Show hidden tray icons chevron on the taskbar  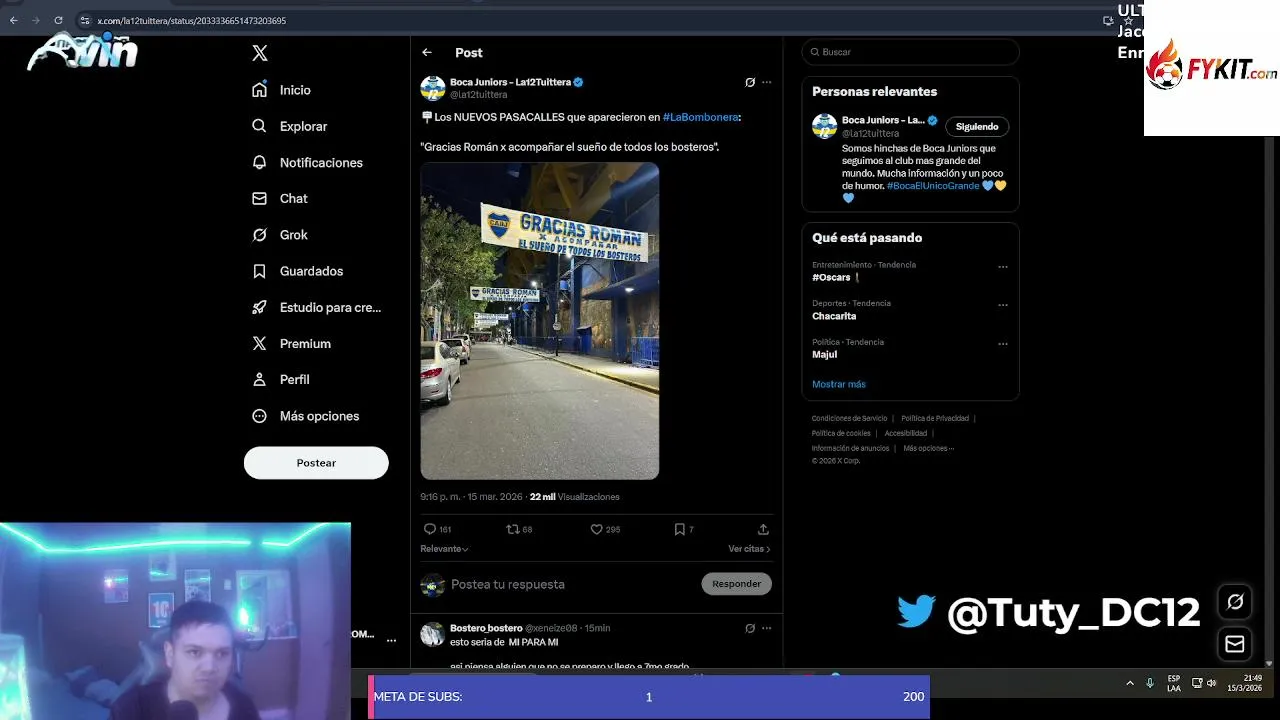point(1130,683)
